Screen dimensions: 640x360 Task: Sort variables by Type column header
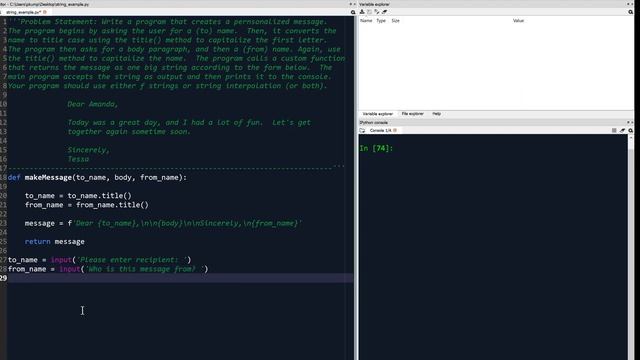point(381,20)
